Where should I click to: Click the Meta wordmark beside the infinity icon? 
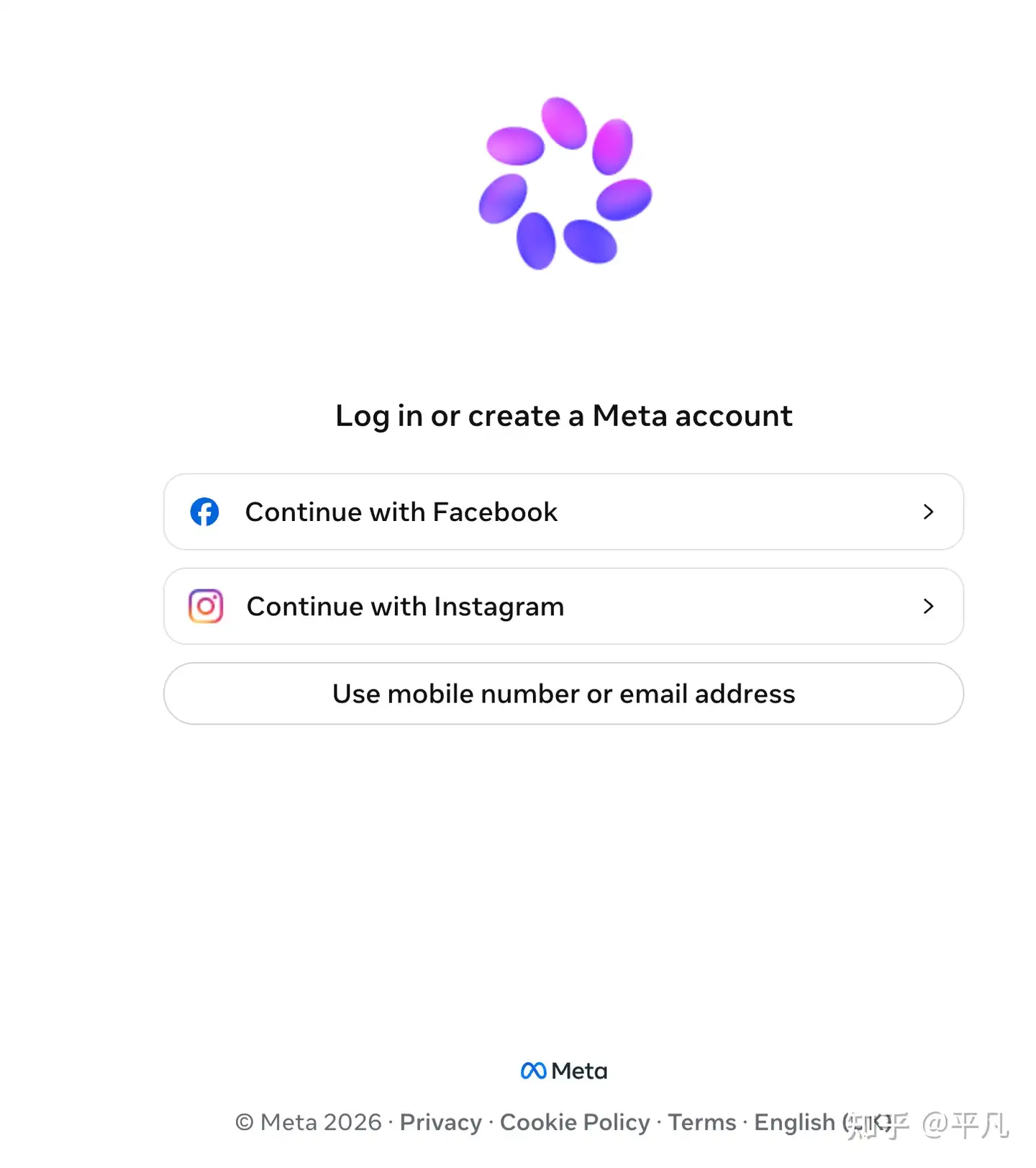click(578, 1070)
